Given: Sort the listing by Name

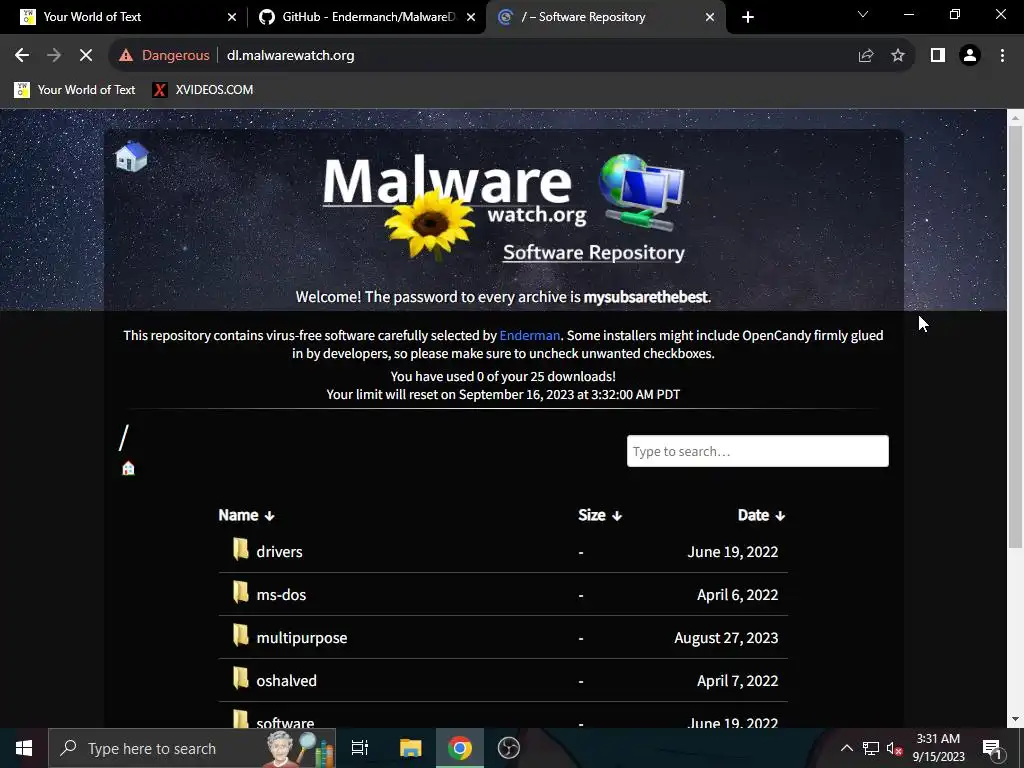Looking at the screenshot, I should point(246,515).
